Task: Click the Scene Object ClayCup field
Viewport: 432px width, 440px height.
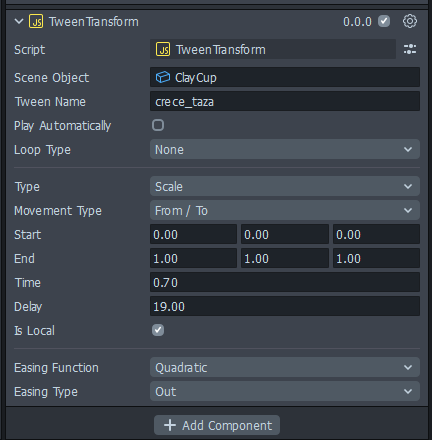Action: tap(285, 77)
